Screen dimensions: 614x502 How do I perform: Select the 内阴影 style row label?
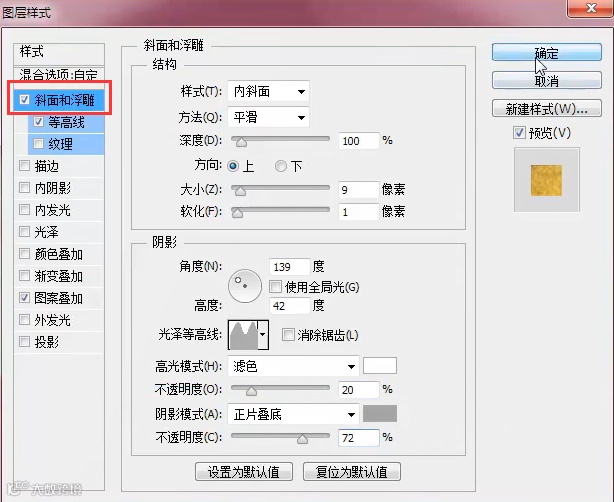coord(52,188)
